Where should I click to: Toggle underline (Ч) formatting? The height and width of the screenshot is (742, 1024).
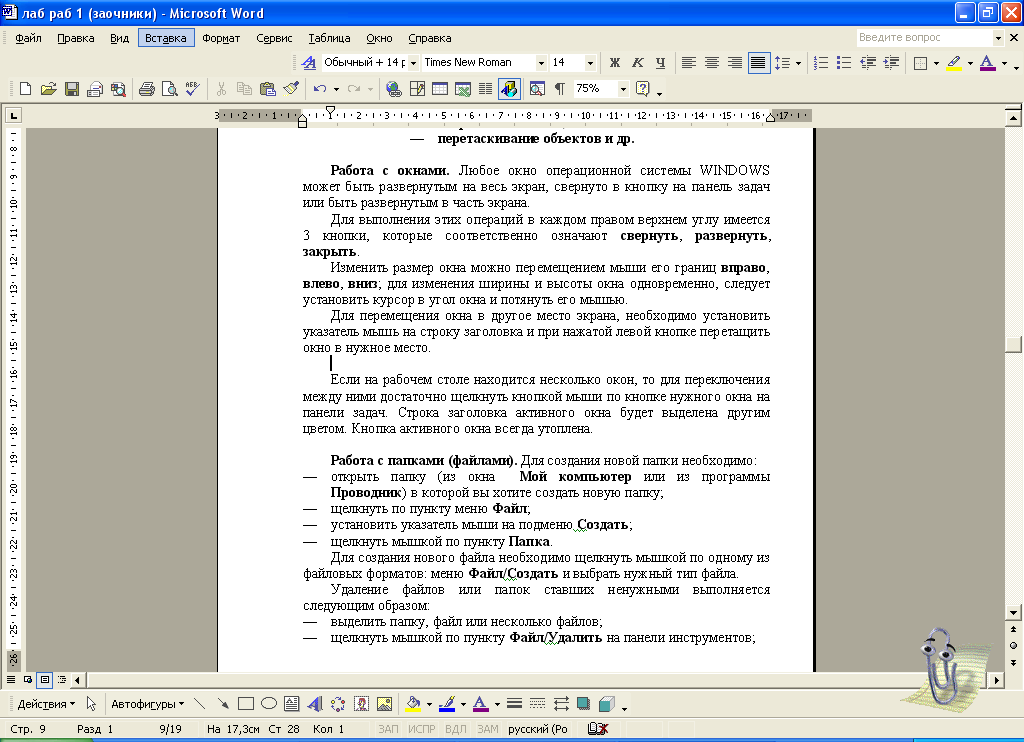click(x=660, y=63)
